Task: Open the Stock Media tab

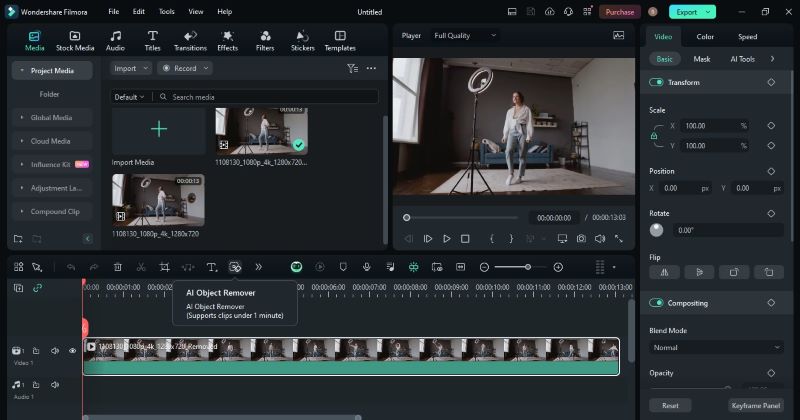Action: [75, 41]
